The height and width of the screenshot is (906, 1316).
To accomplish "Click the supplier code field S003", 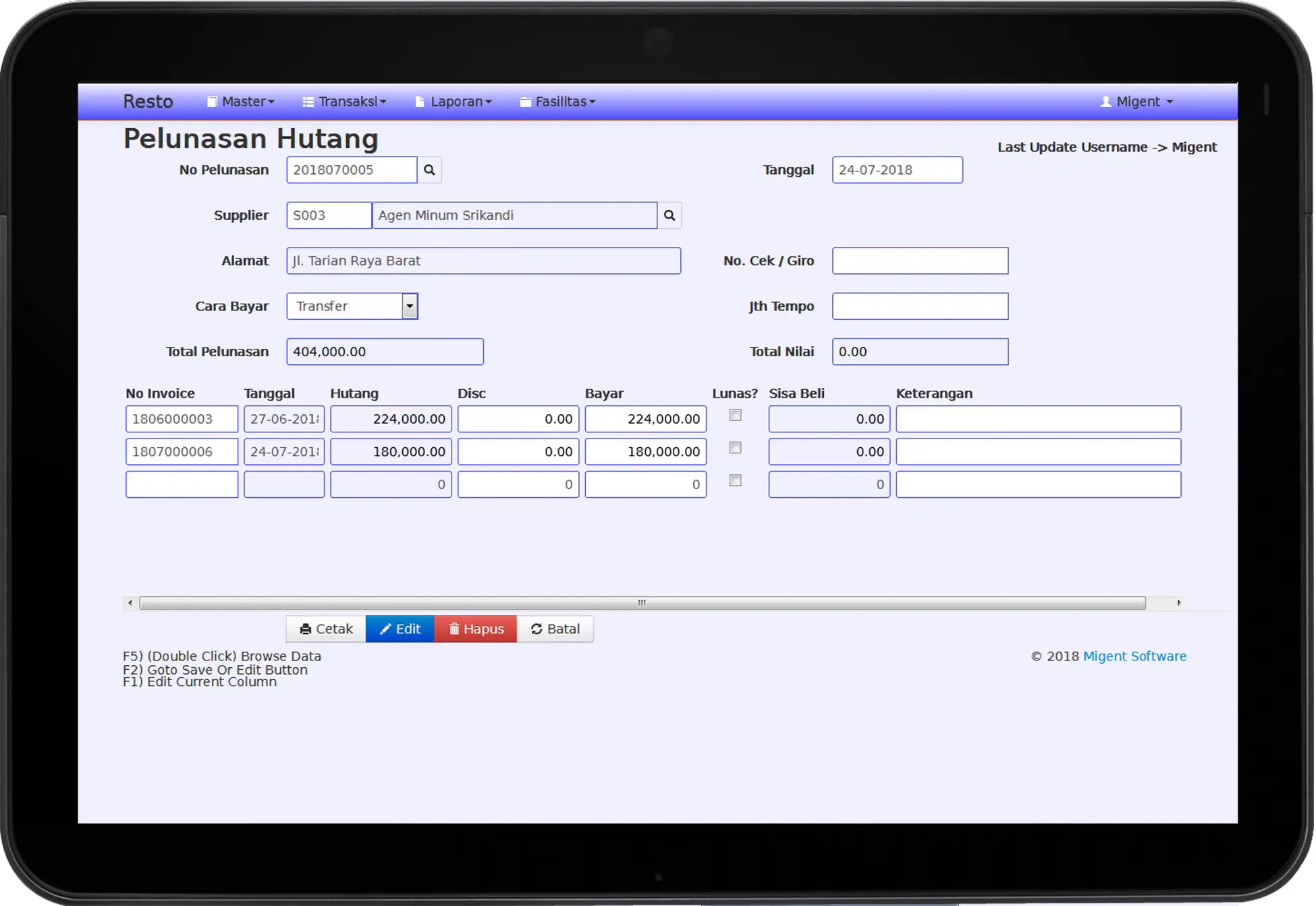I will click(329, 215).
